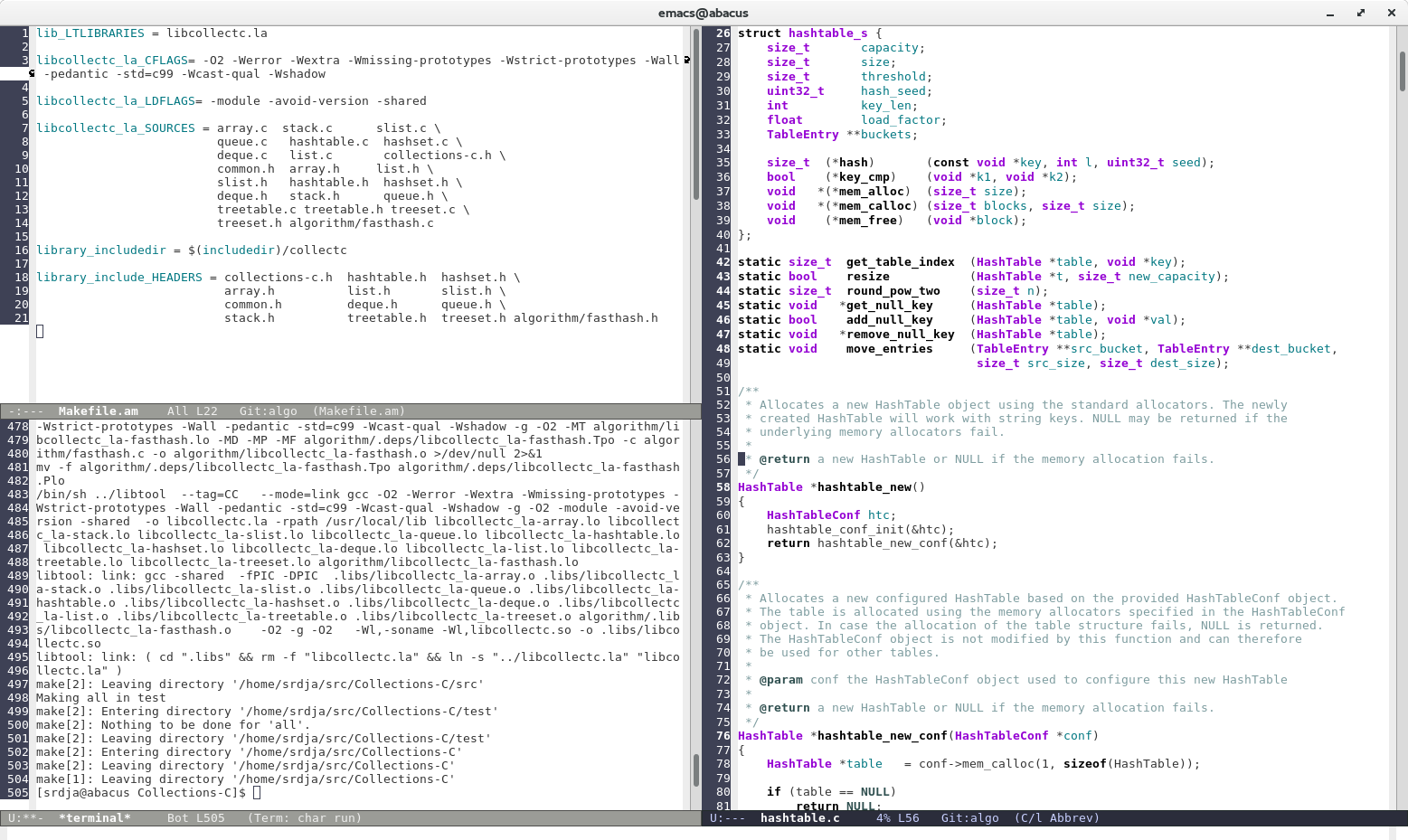Minimize the emacs@abacus window
Screen dimensions: 1408x840
1330,13
